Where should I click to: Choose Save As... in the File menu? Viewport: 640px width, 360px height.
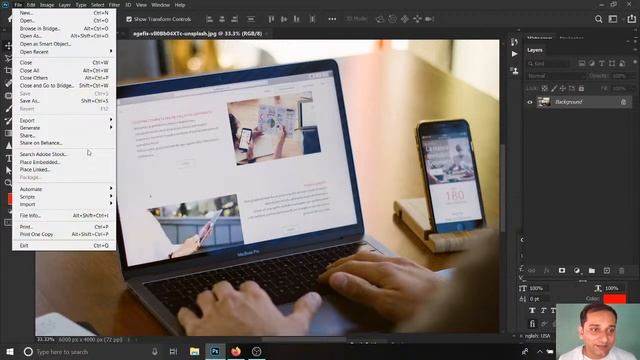[x=64, y=101]
